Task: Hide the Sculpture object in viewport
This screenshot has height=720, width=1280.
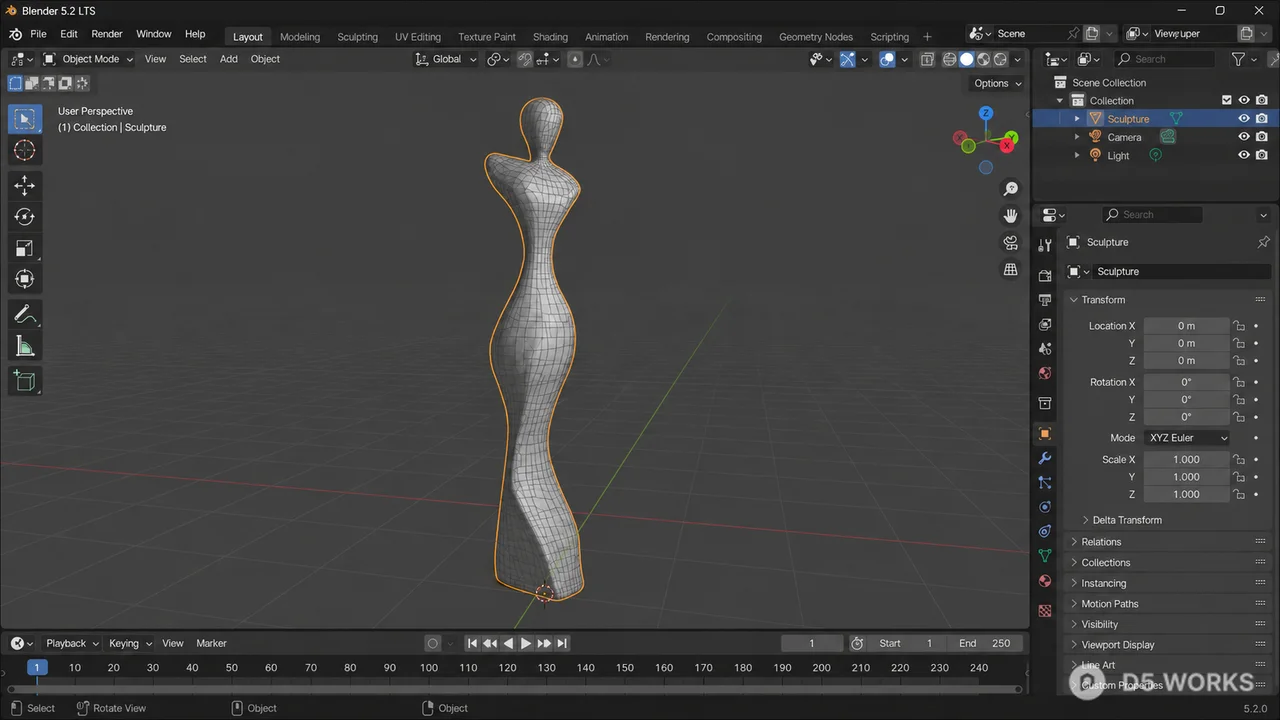Action: [1244, 119]
